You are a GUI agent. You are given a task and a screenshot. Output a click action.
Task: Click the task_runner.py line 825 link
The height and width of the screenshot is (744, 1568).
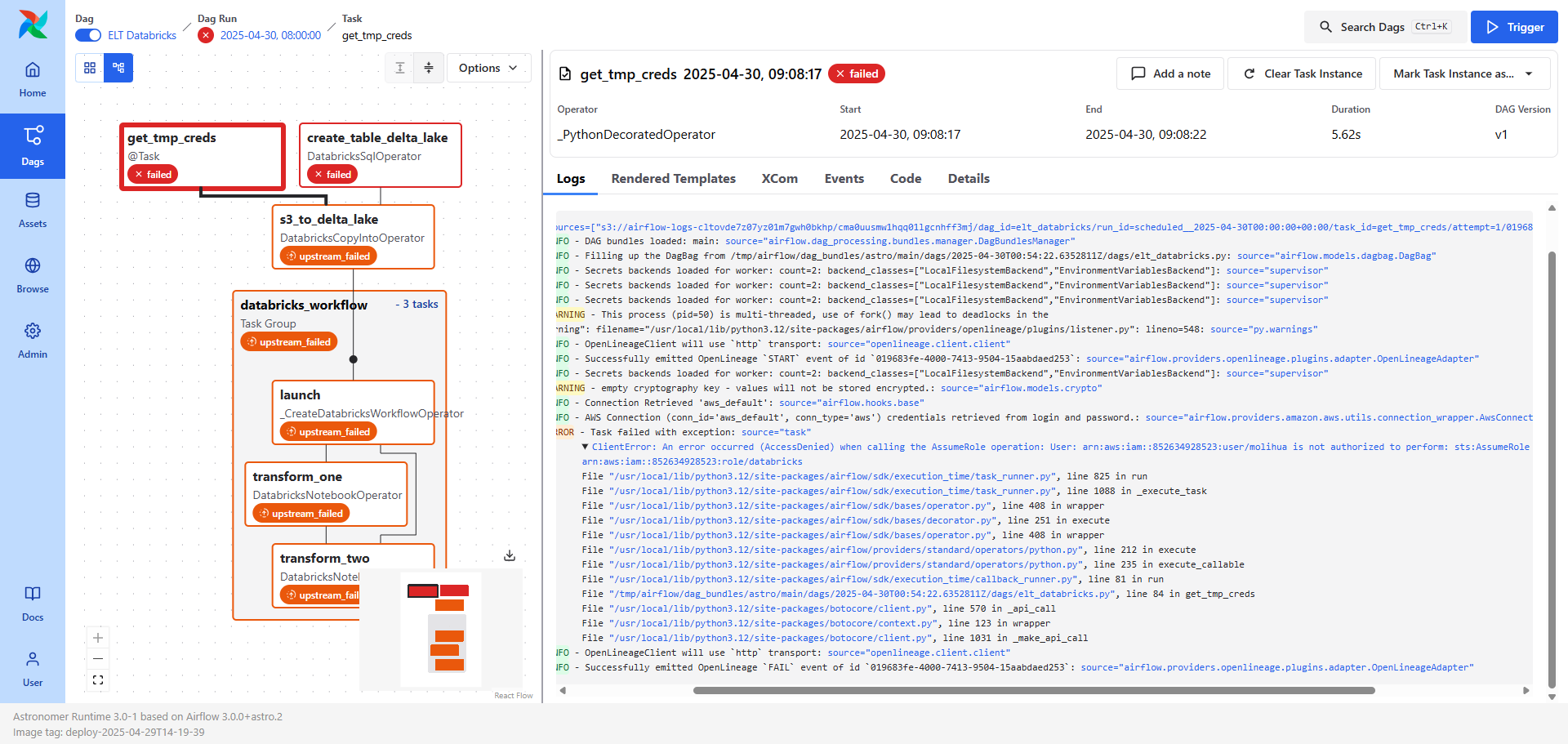833,476
